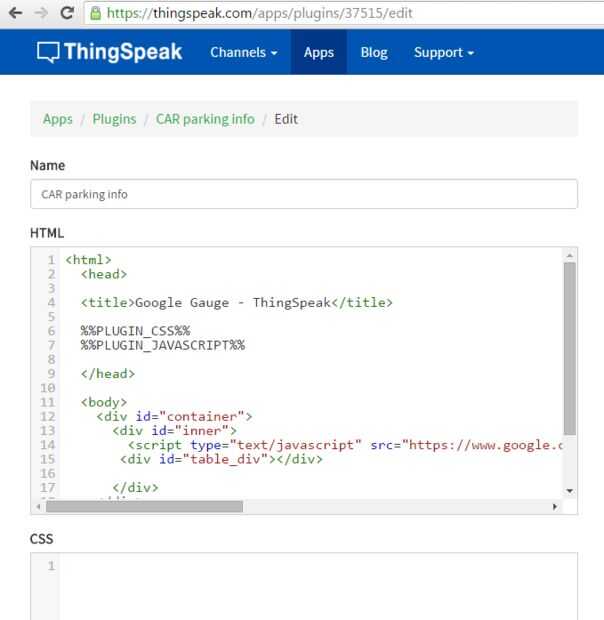Expand the Channels dropdown menu
This screenshot has height=620, width=604.
[243, 52]
